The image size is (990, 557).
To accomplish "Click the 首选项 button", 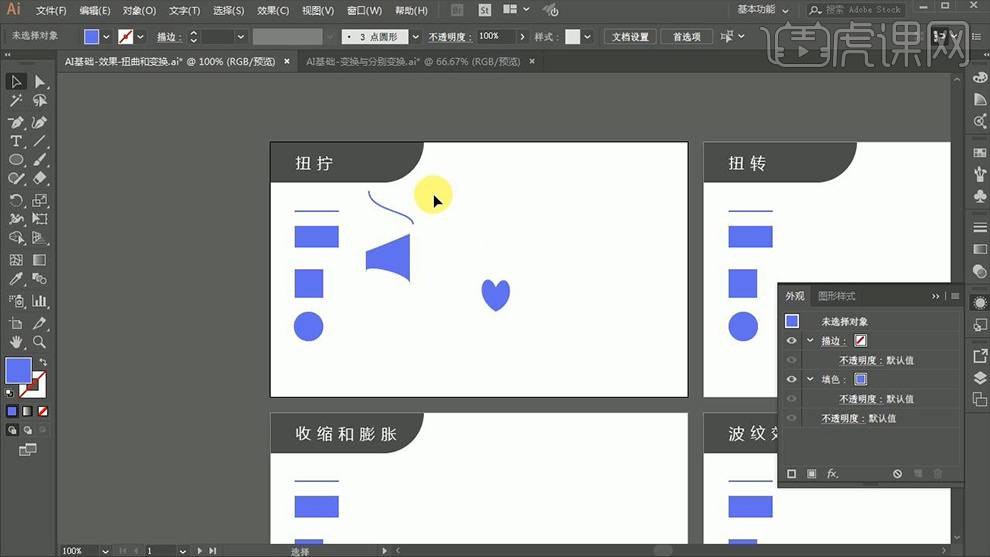I will [686, 37].
